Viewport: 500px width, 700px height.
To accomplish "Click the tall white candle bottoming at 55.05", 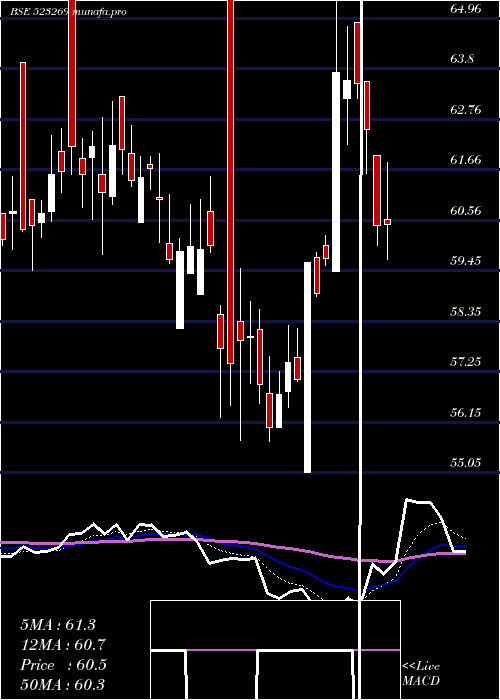I will (x=308, y=367).
